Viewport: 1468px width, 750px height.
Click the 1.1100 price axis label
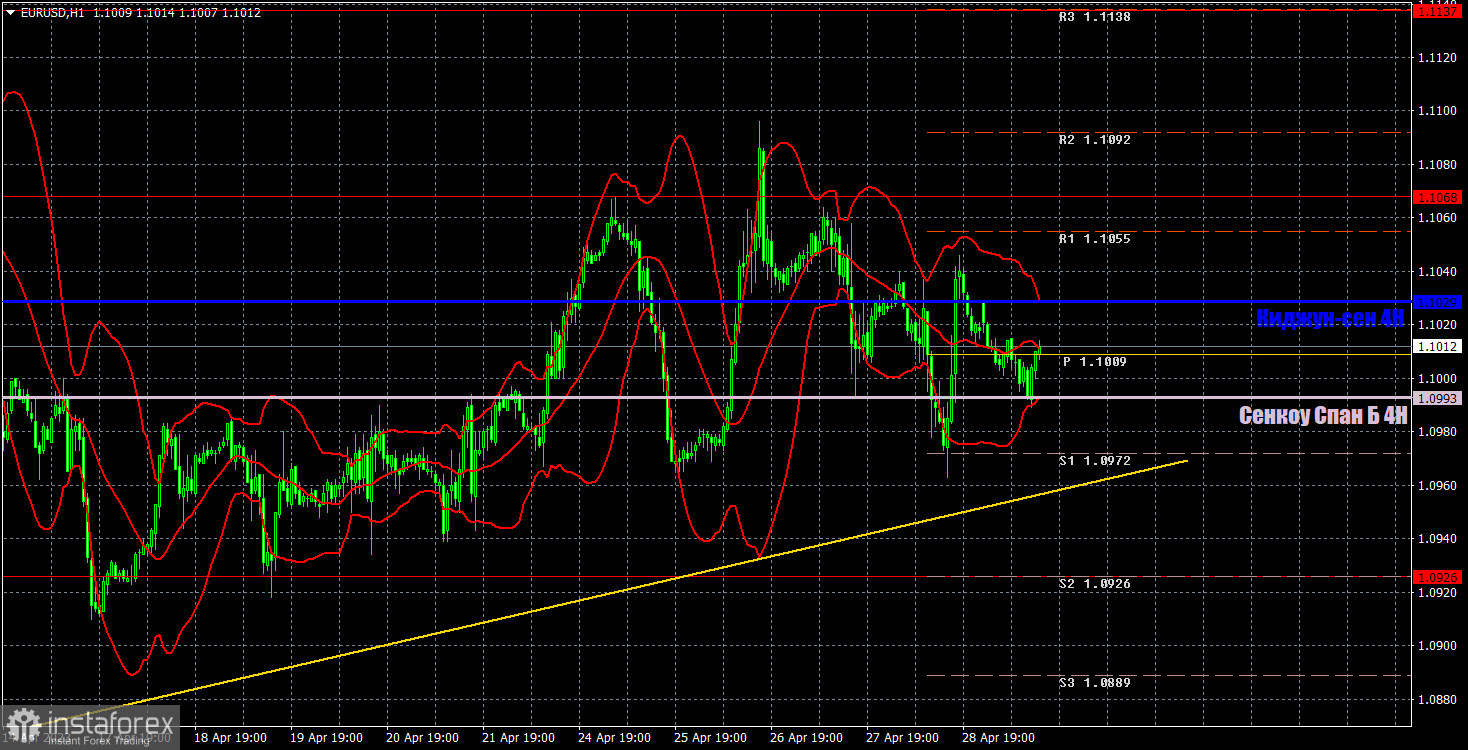click(x=1436, y=112)
